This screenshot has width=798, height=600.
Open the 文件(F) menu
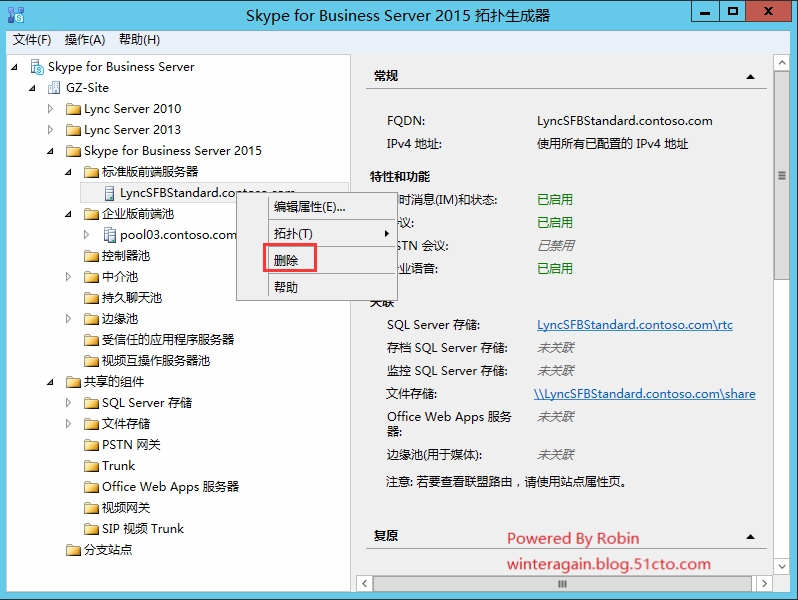(x=32, y=40)
